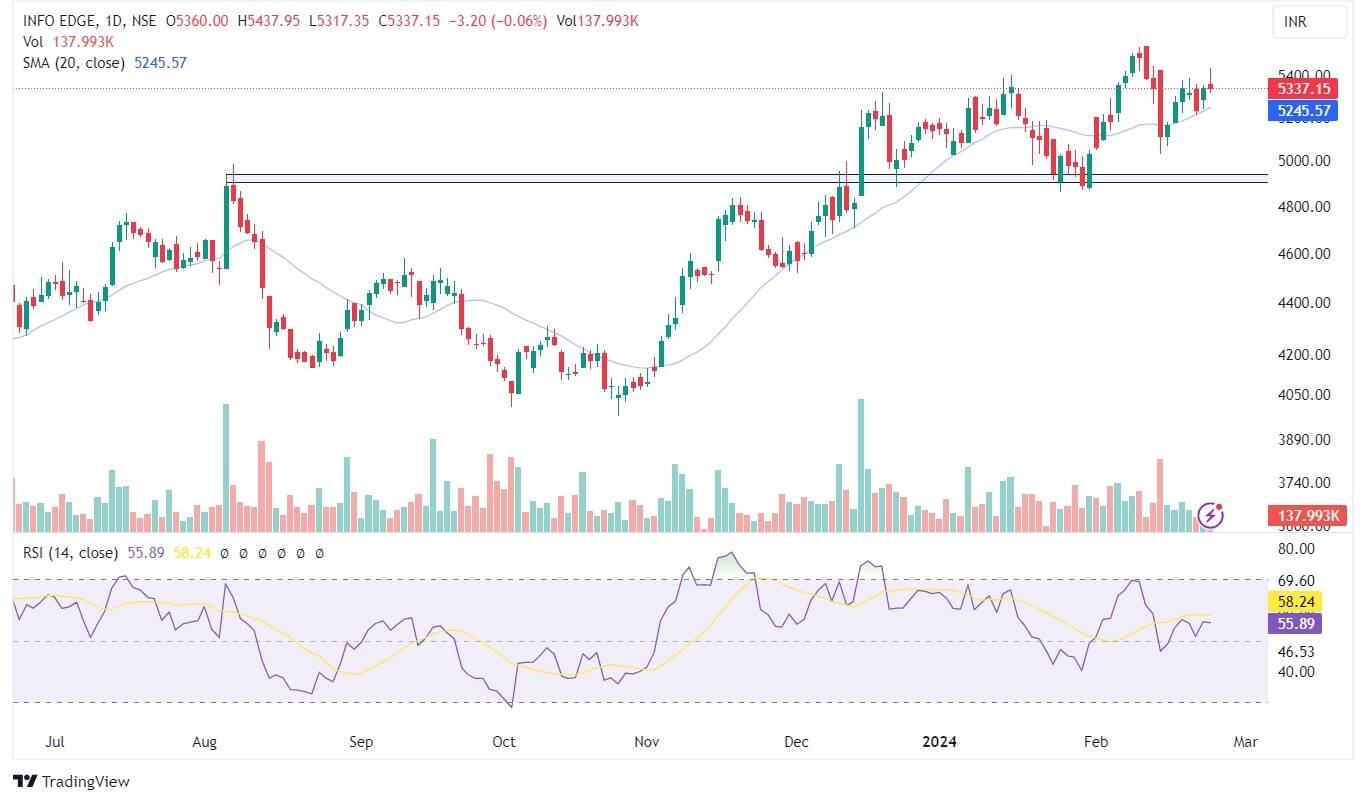
Task: Click the low value L5317.35
Action: [x=339, y=21]
